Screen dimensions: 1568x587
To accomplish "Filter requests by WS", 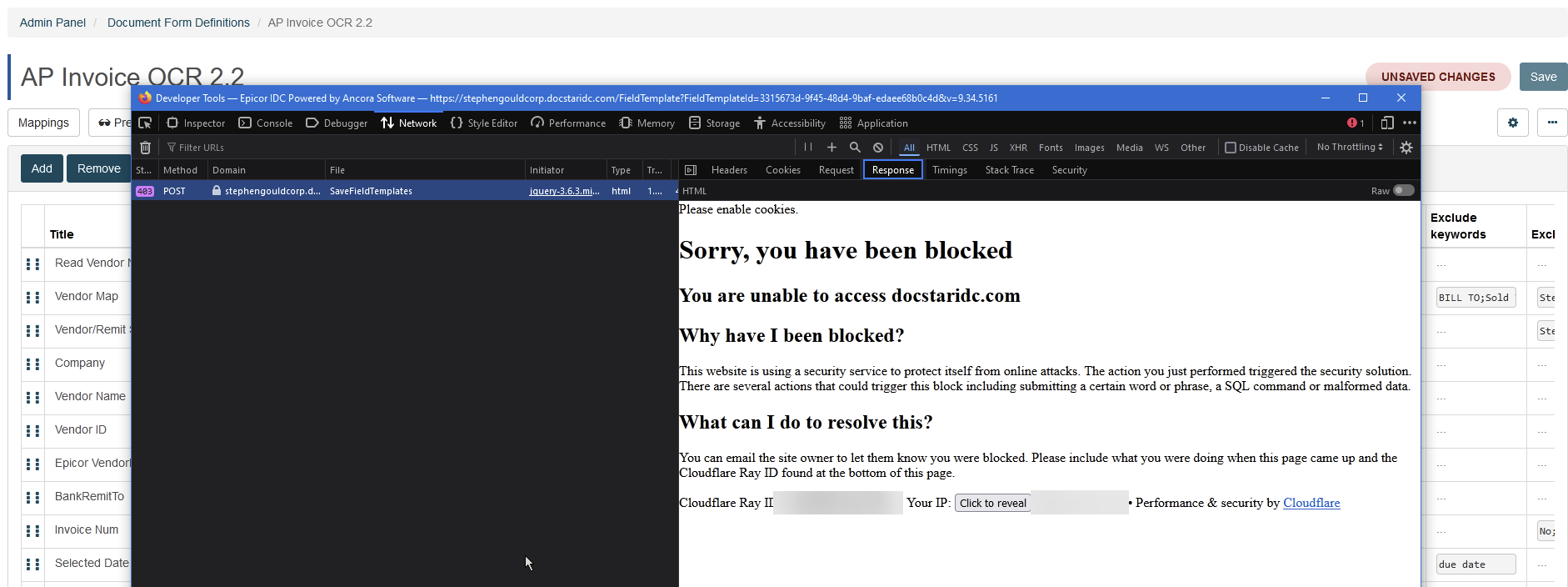I will [x=1161, y=148].
